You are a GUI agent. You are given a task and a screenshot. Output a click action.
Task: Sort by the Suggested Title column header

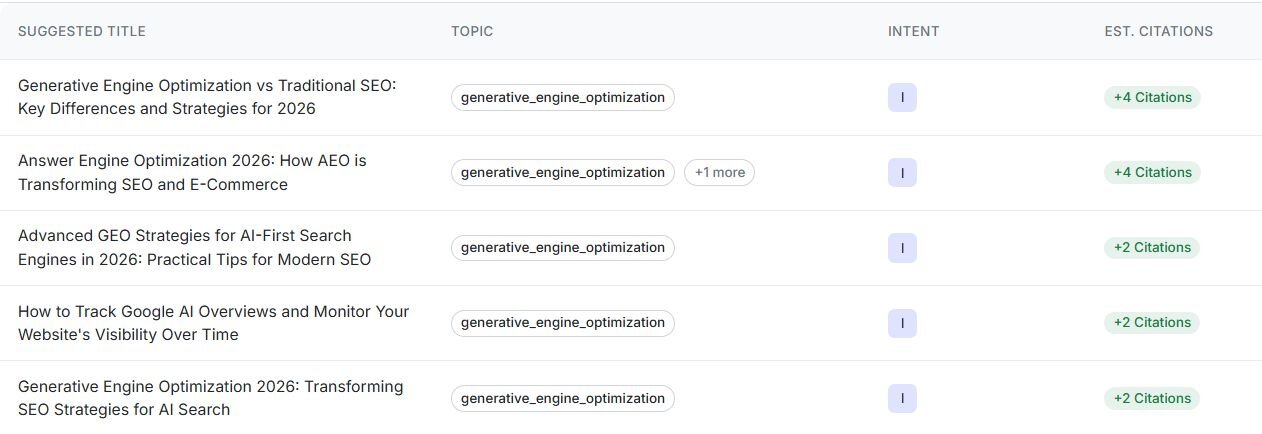82,31
